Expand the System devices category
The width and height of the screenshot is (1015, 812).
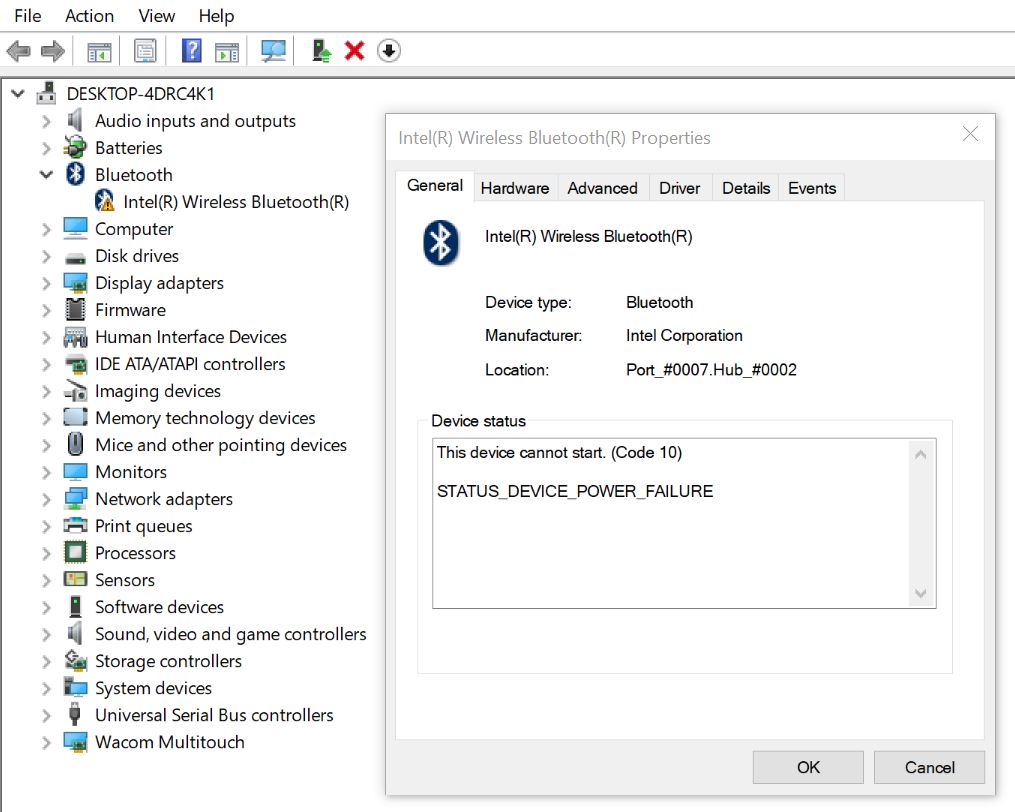[46, 688]
